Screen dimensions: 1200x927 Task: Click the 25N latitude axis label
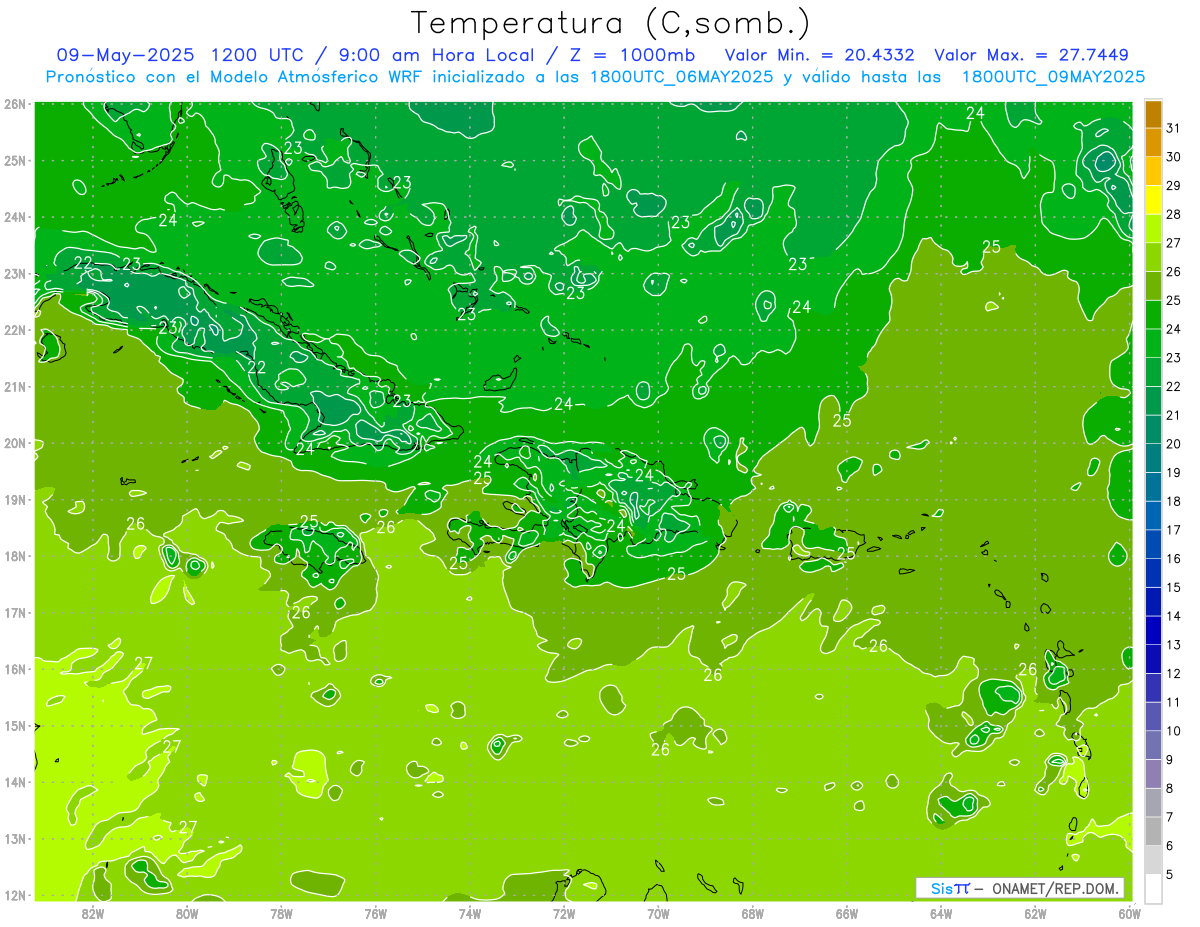tap(14, 160)
